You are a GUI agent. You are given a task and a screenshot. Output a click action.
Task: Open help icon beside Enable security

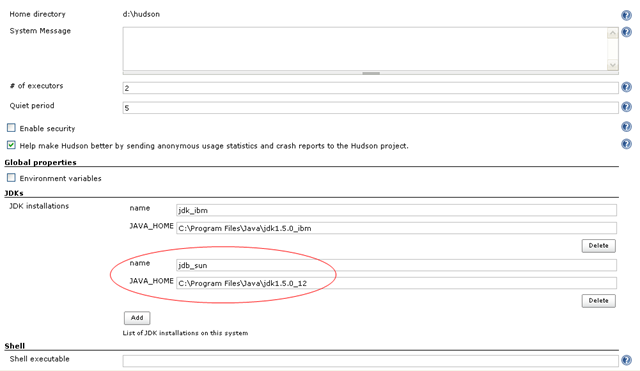click(x=626, y=127)
